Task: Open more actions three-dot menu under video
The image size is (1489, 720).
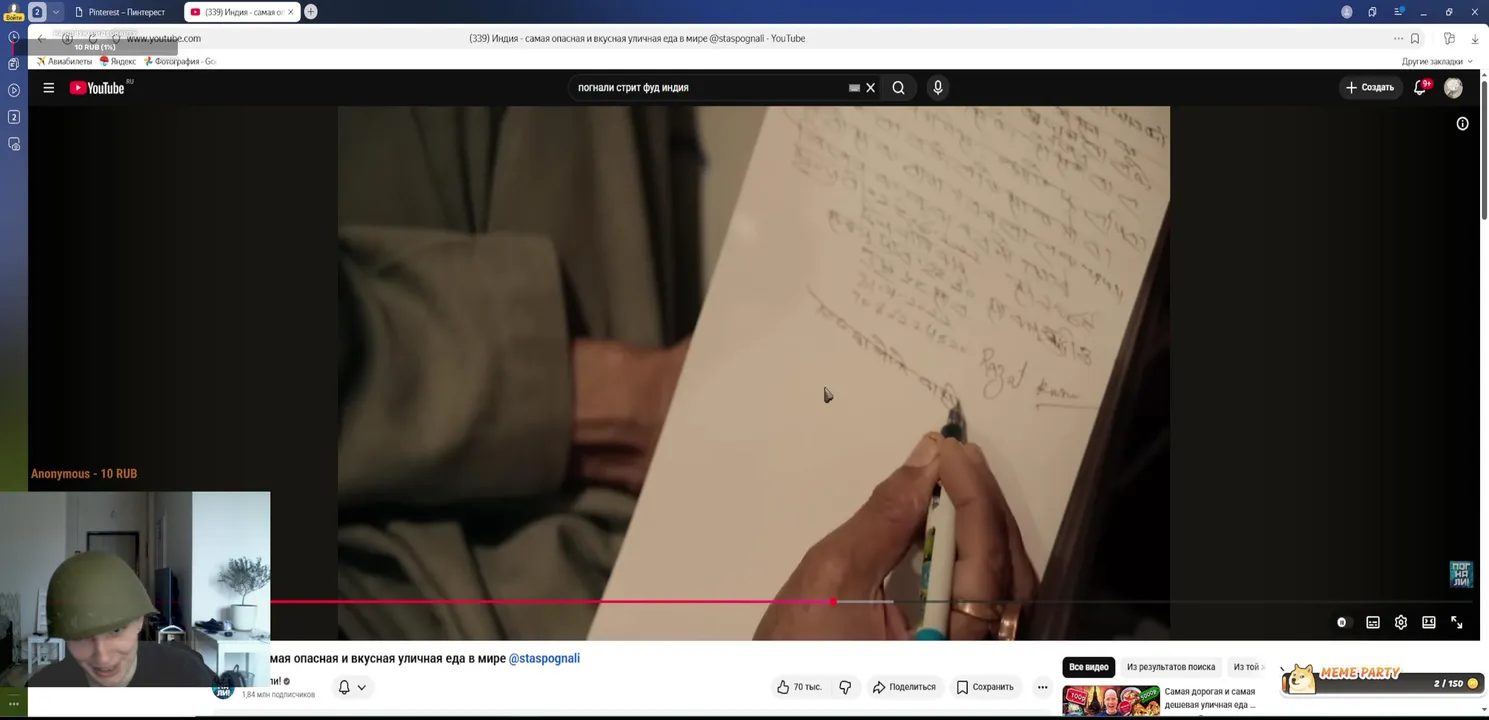Action: tap(1042, 687)
